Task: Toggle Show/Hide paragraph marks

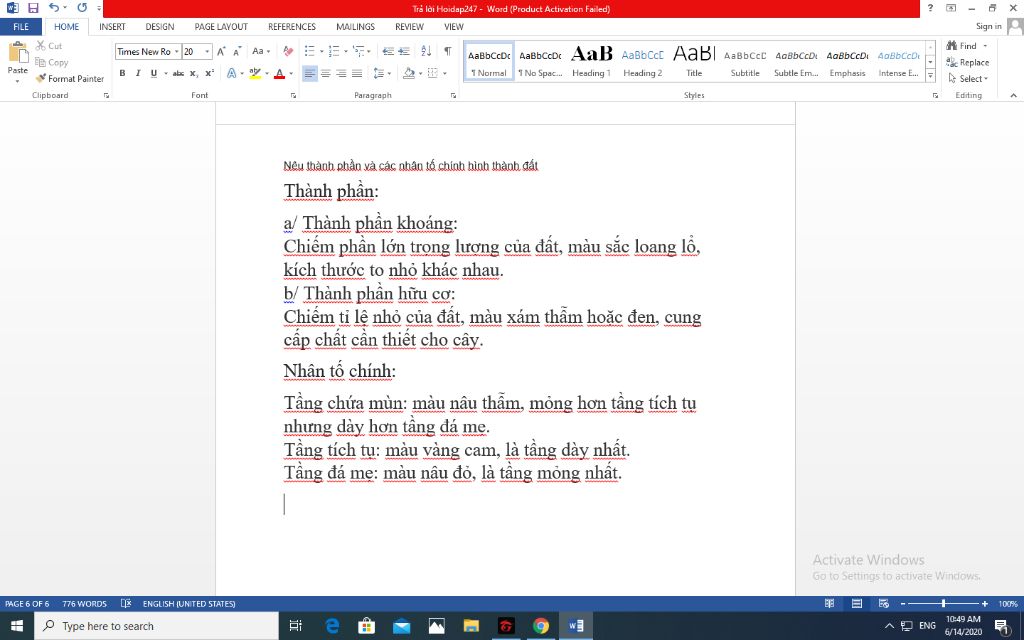Action: 447,51
